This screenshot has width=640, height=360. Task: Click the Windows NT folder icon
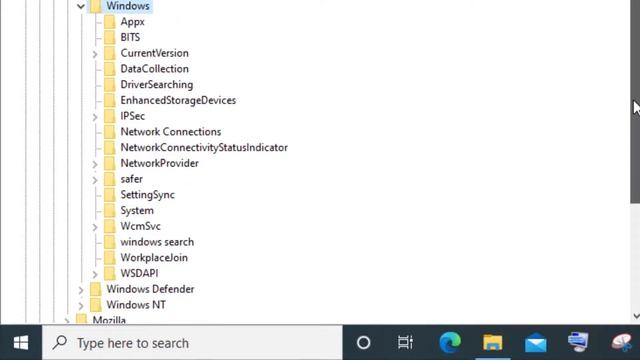[96, 305]
